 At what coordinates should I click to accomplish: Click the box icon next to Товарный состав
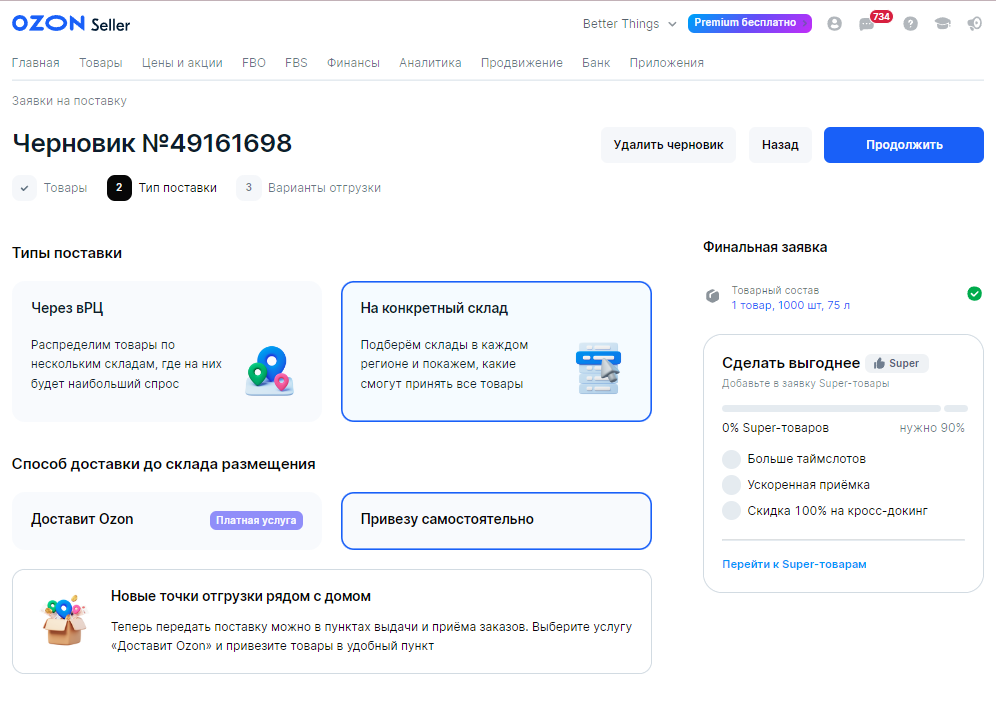713,296
